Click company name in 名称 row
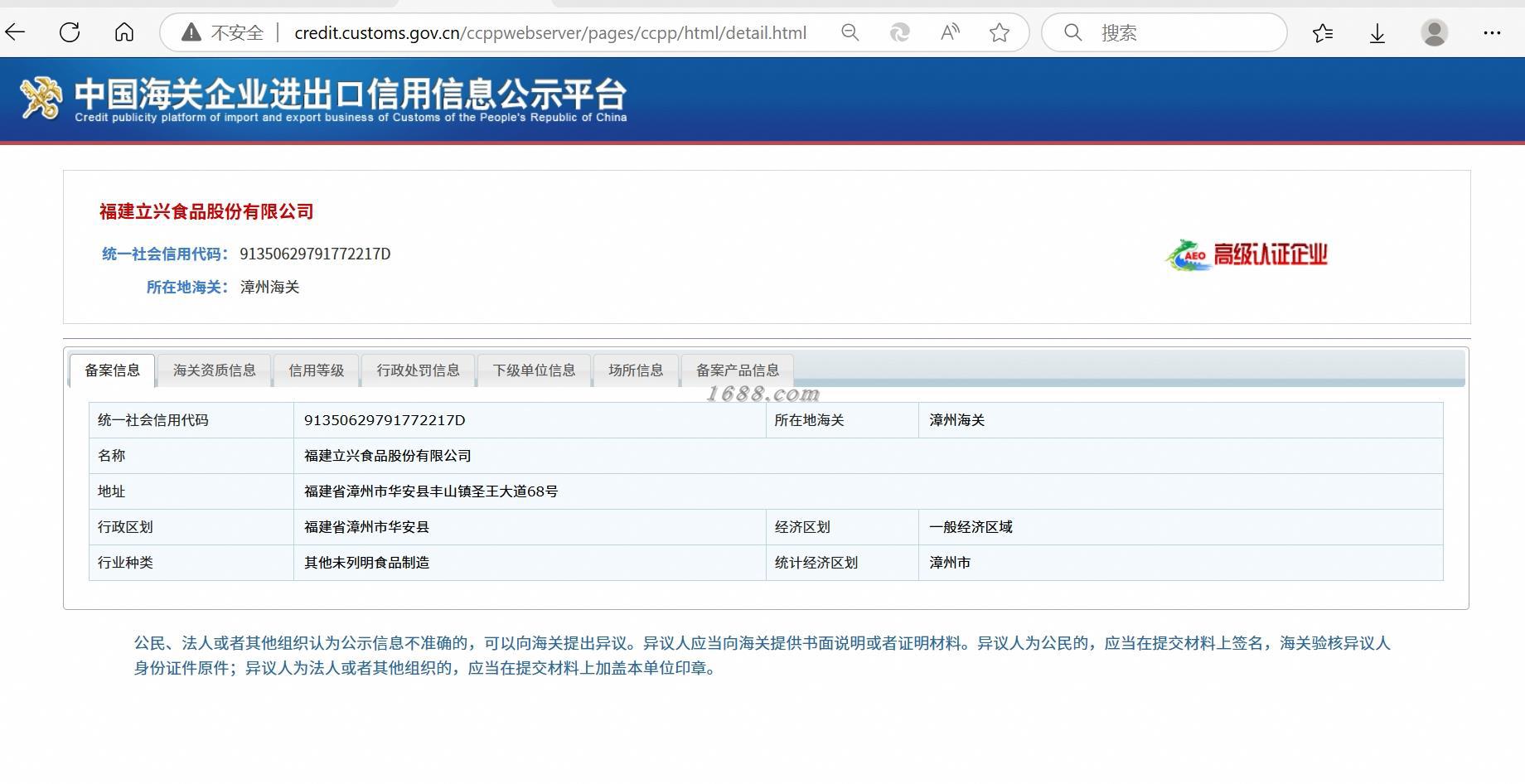1525x784 pixels. point(387,456)
